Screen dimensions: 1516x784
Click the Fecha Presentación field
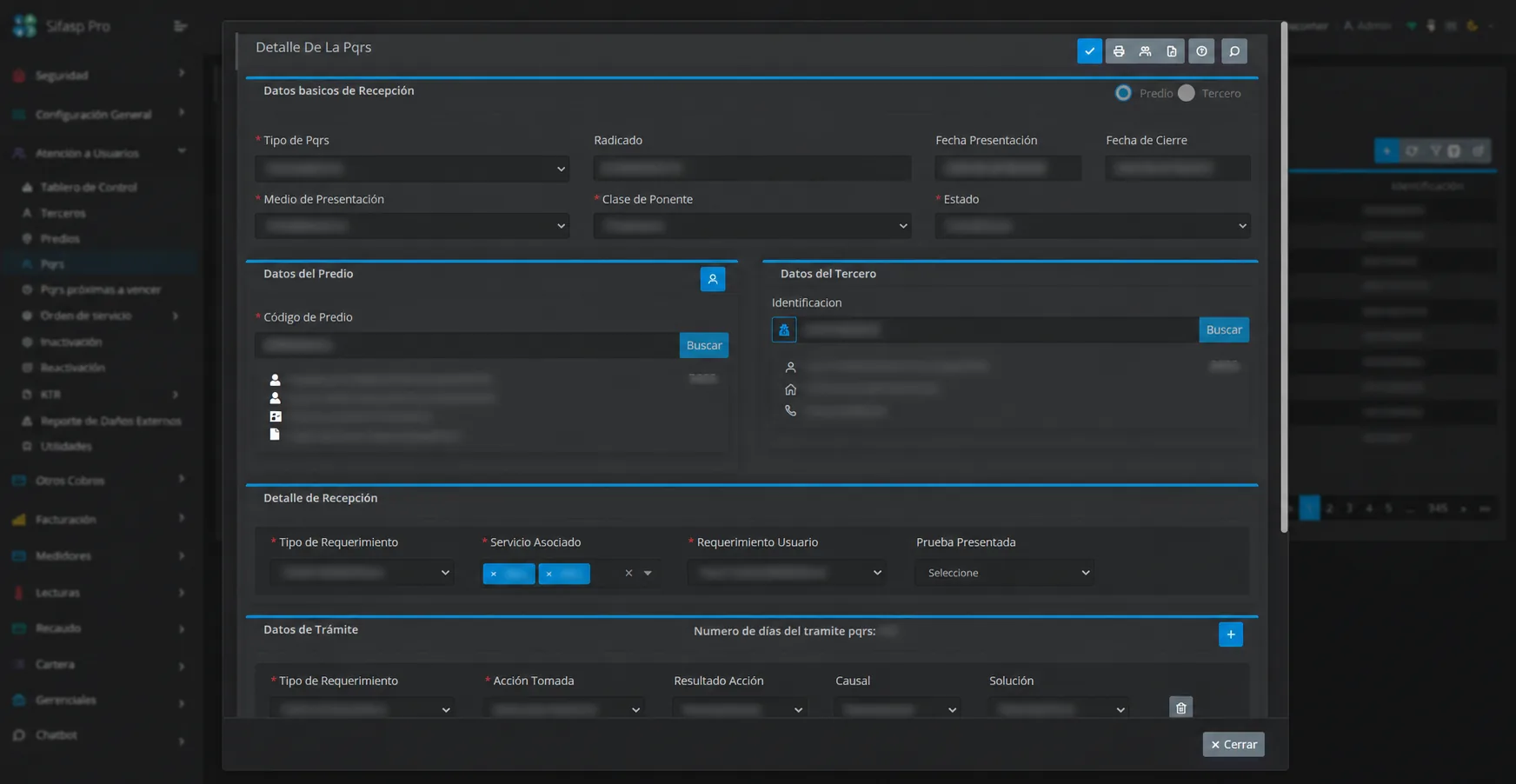(x=1008, y=169)
